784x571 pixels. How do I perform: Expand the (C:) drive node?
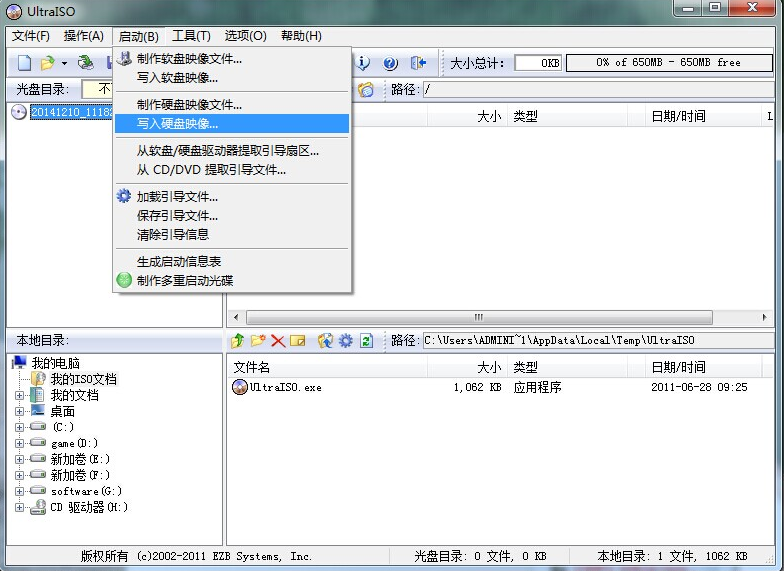point(20,428)
